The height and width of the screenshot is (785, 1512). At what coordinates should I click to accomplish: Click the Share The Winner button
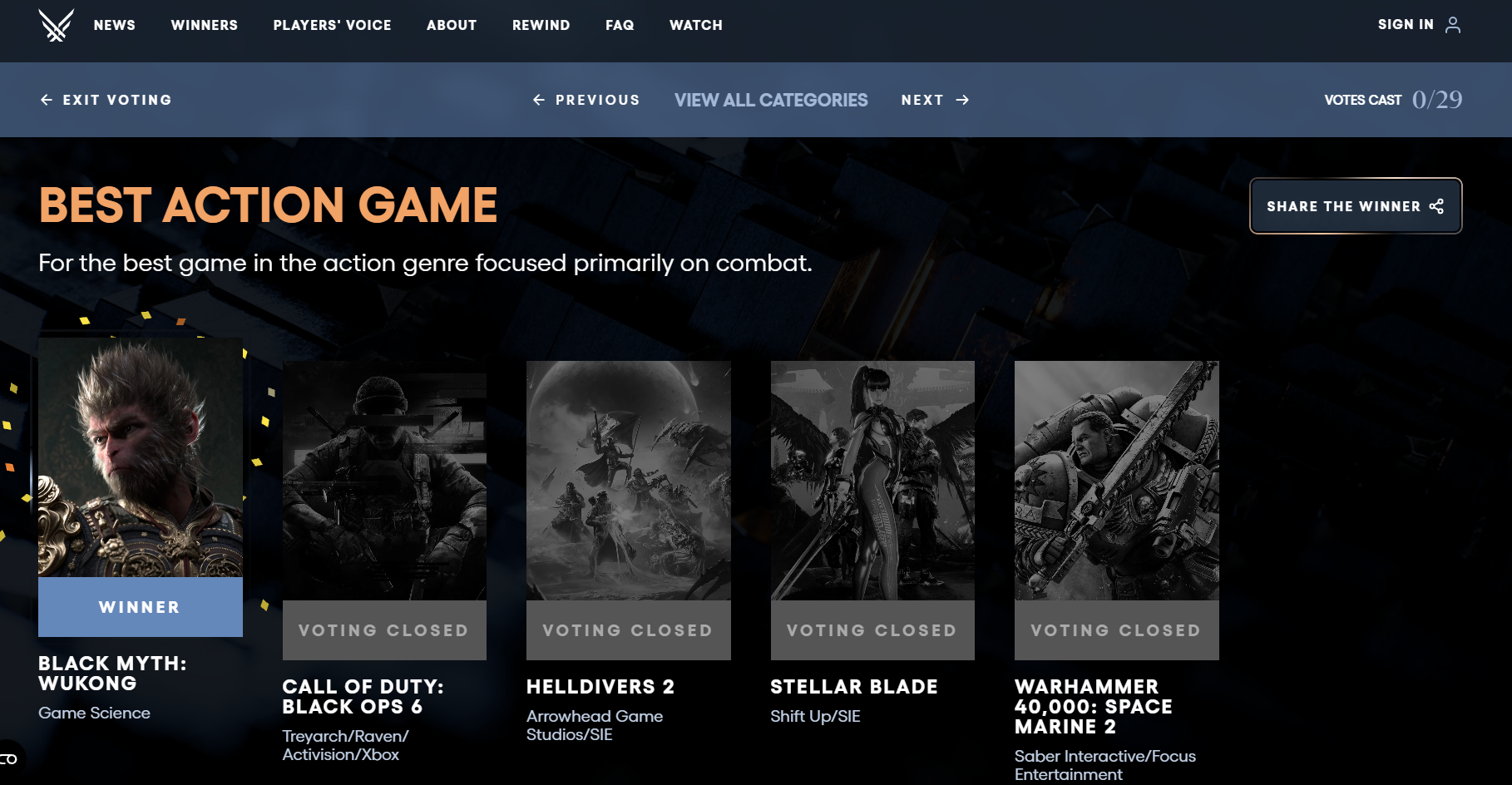pos(1356,206)
